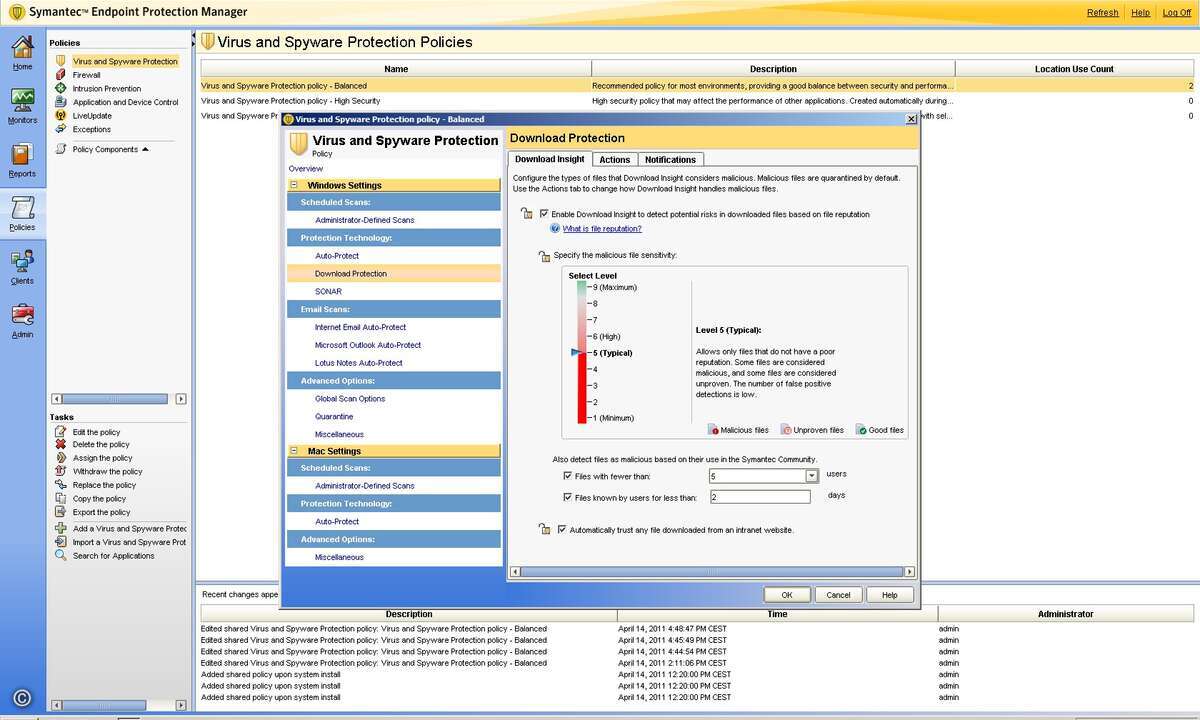Toggle lock icon beside Enable Download Insight
The height and width of the screenshot is (720, 1200).
pos(527,213)
